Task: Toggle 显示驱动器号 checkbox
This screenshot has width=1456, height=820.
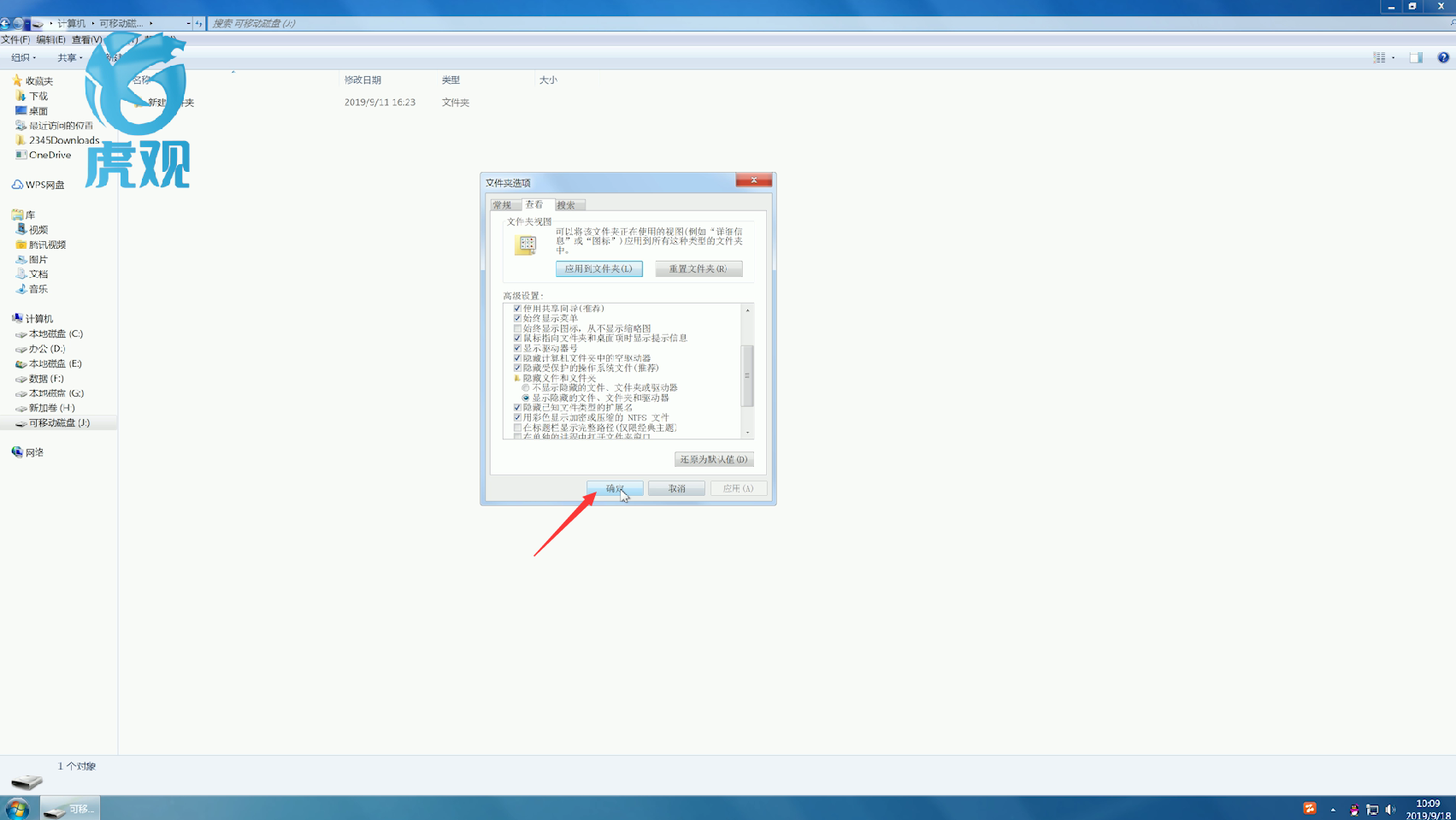Action: pos(517,348)
